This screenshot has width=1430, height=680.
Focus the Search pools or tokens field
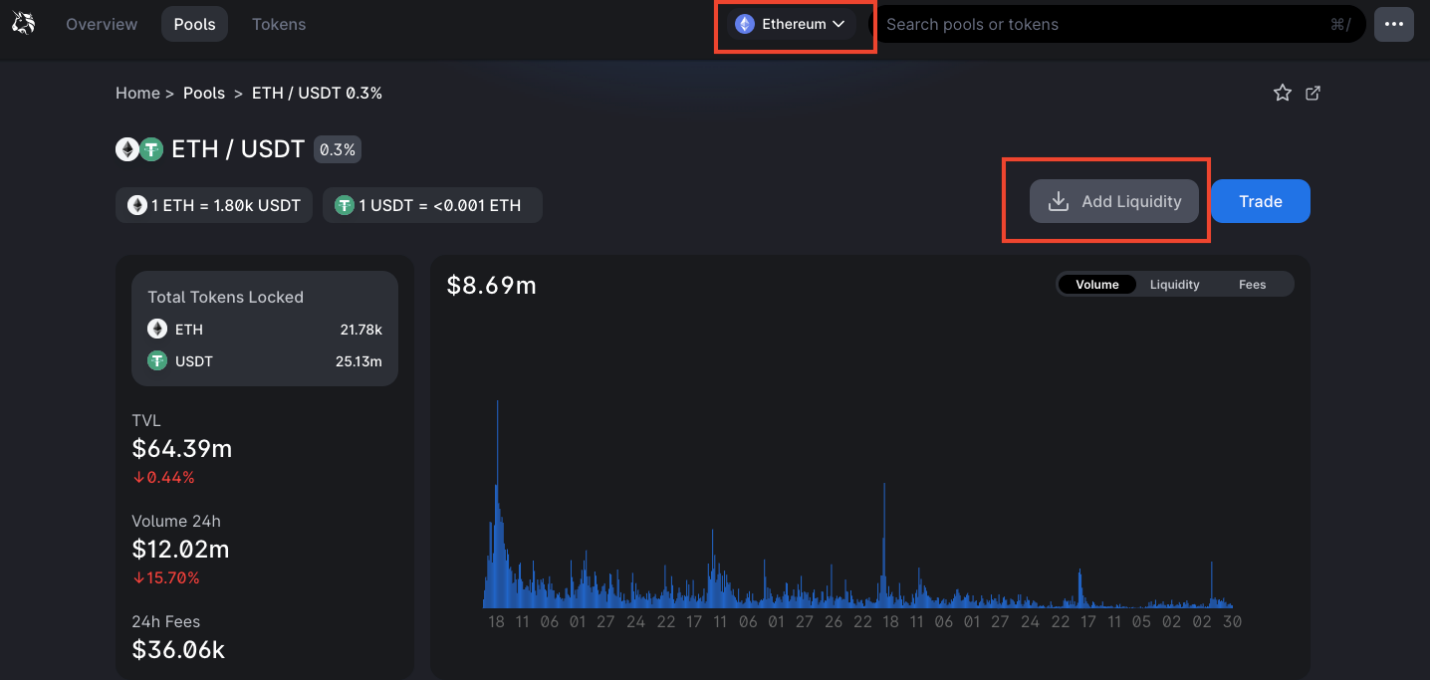(x=1100, y=24)
